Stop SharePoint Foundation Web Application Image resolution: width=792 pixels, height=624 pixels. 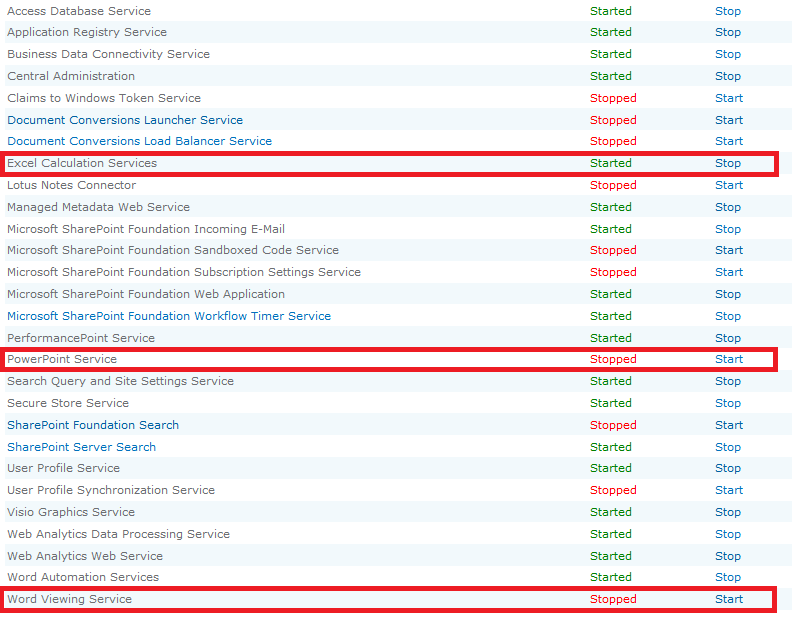727,294
